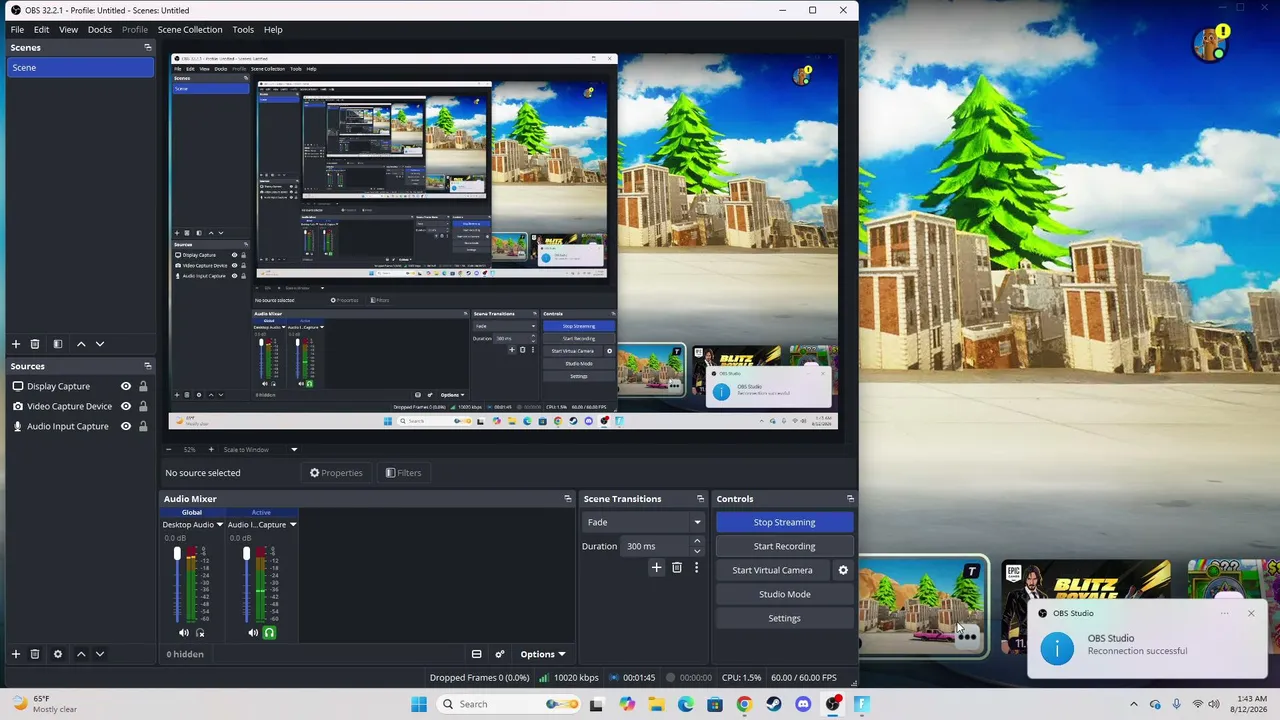This screenshot has height=720, width=1280.
Task: Open the Audio Mixer Options dropdown
Action: pyautogui.click(x=543, y=654)
